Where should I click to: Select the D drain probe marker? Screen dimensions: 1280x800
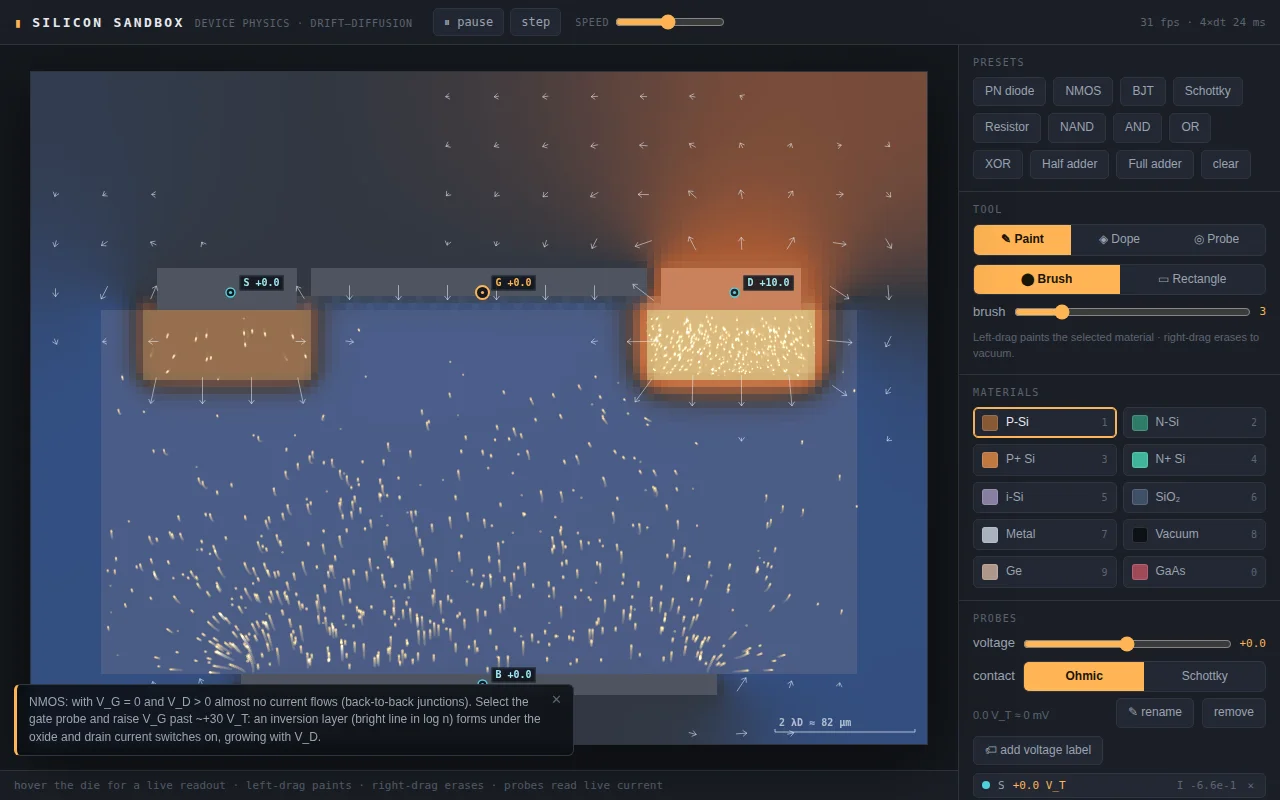pyautogui.click(x=734, y=293)
